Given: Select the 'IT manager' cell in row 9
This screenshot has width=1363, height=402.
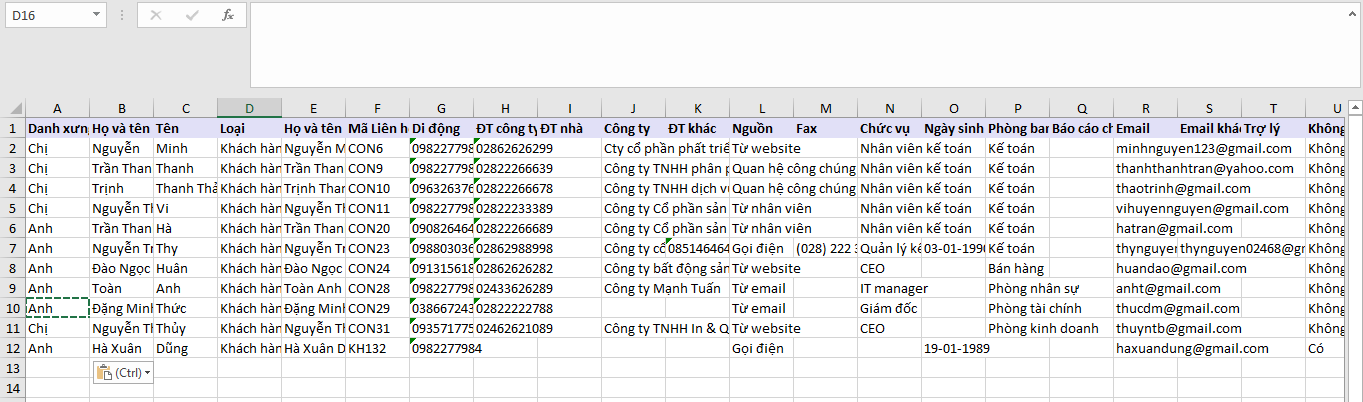Looking at the screenshot, I should [x=889, y=288].
